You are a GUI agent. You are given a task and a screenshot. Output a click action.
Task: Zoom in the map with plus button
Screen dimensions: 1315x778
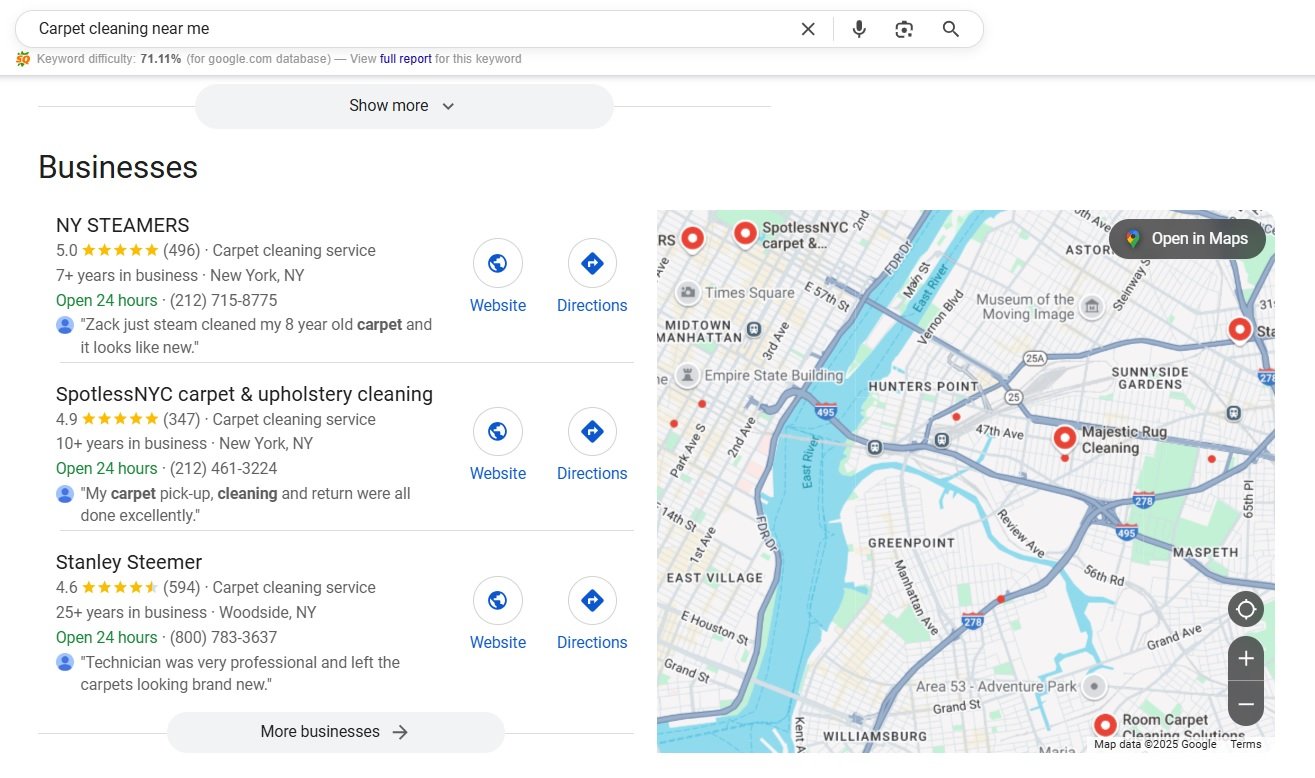[x=1246, y=659]
